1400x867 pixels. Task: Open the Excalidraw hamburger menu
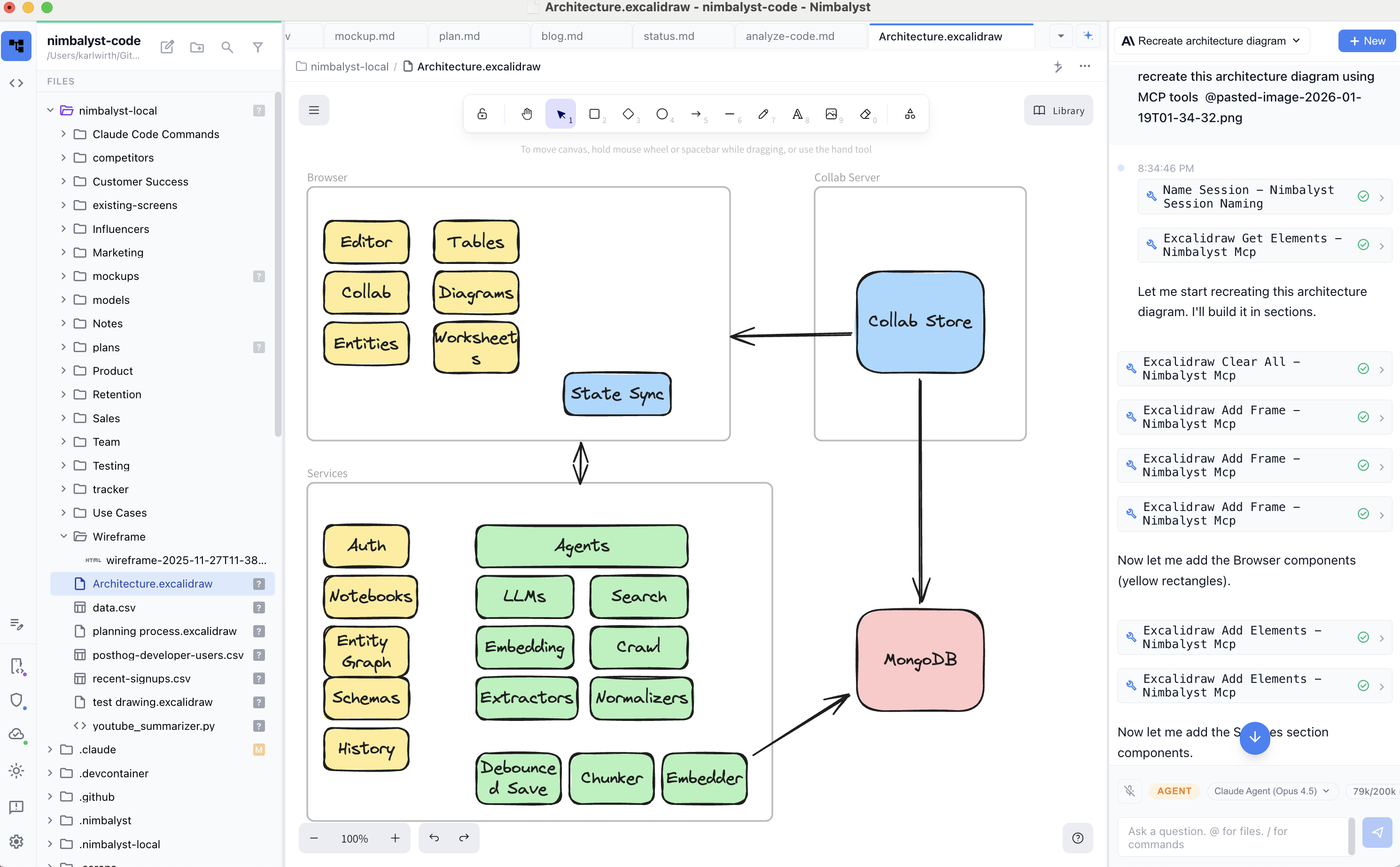(314, 110)
